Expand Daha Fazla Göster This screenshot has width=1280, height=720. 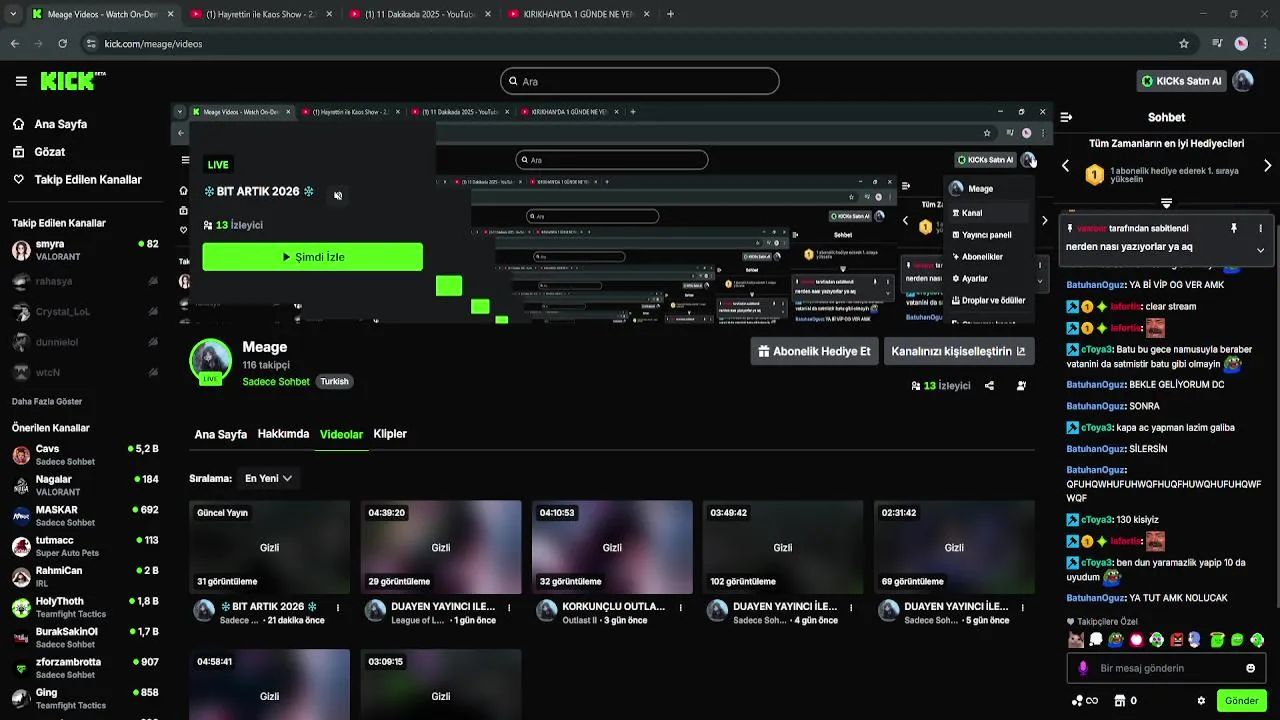pos(47,402)
